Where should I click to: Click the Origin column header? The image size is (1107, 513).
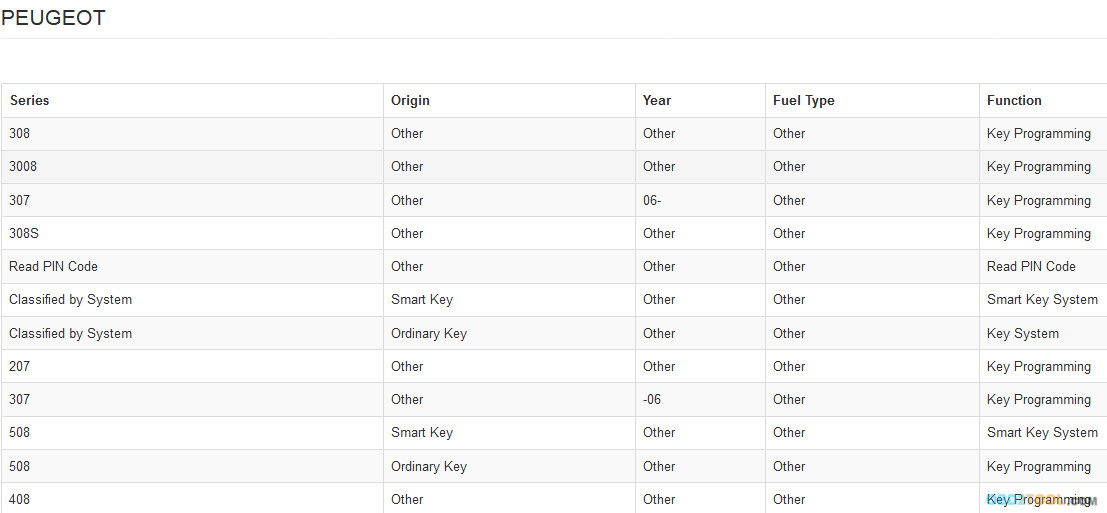click(x=410, y=100)
